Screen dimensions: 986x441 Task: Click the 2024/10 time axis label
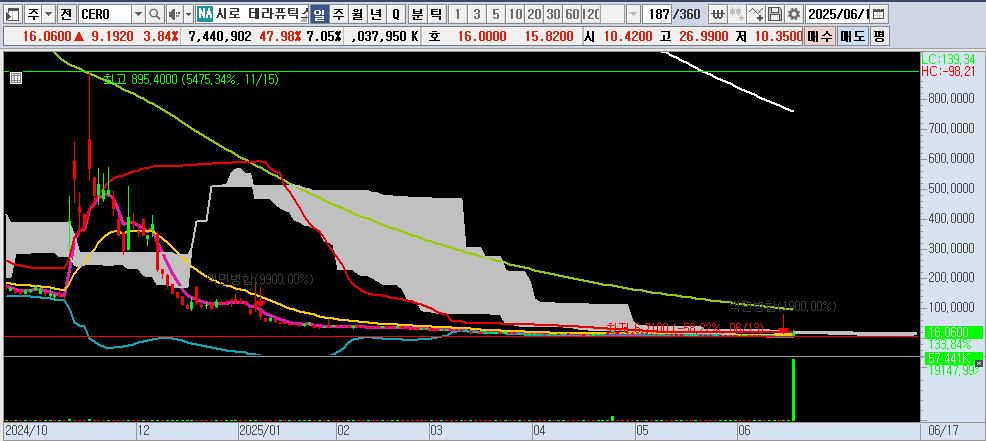[25, 432]
